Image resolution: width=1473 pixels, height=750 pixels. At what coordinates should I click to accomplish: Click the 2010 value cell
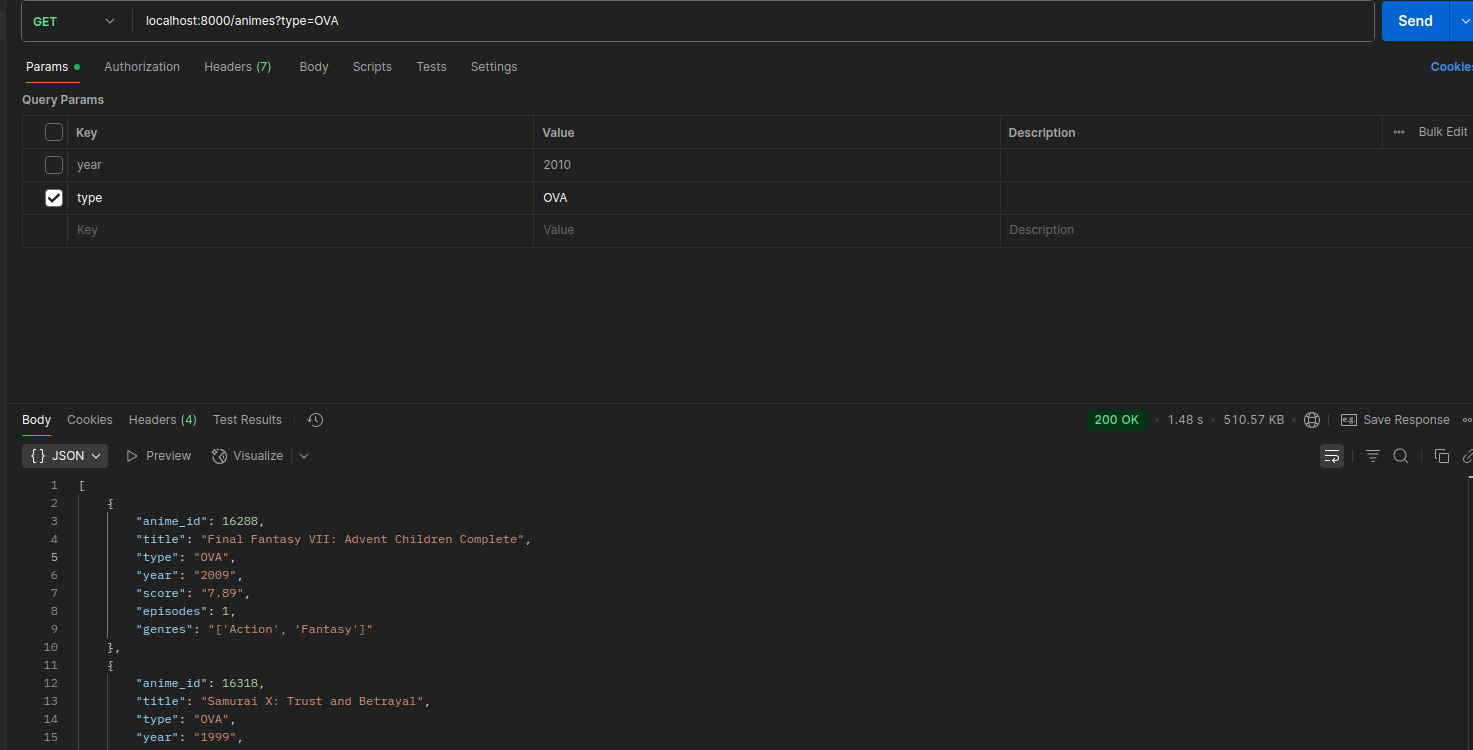pyautogui.click(x=766, y=165)
